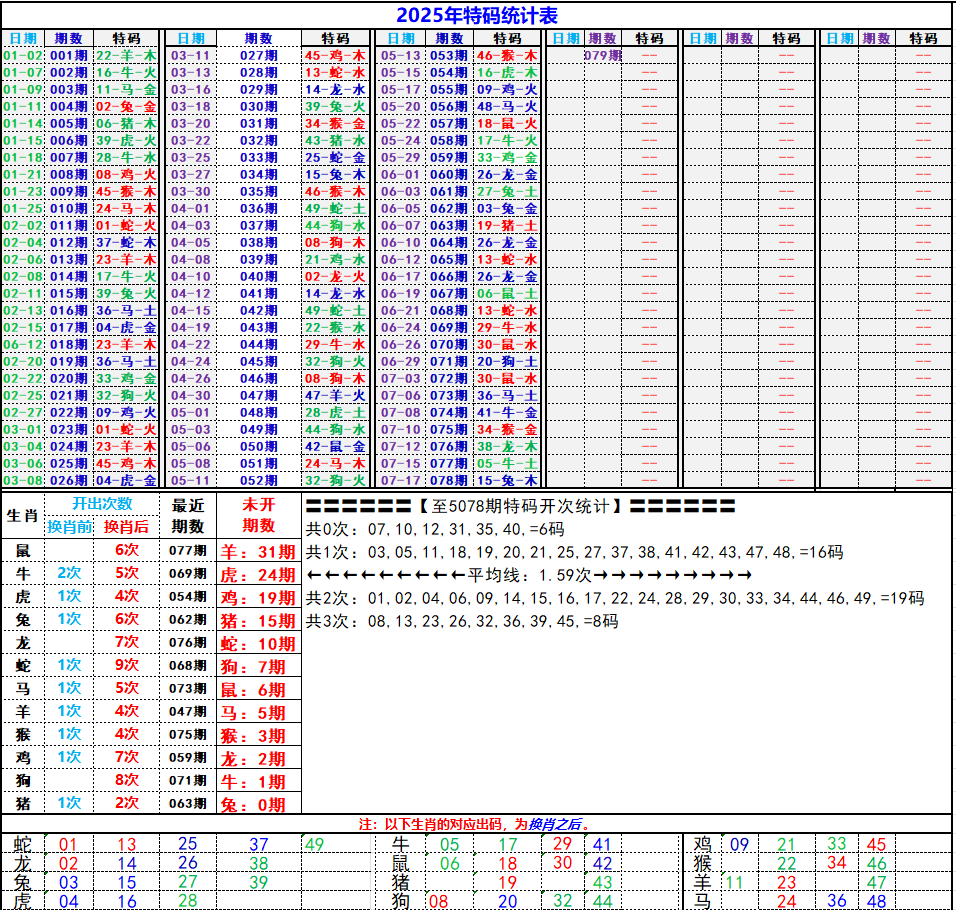This screenshot has height=915, width=956.
Task: Click the 开出次数 column header
Action: (101, 504)
